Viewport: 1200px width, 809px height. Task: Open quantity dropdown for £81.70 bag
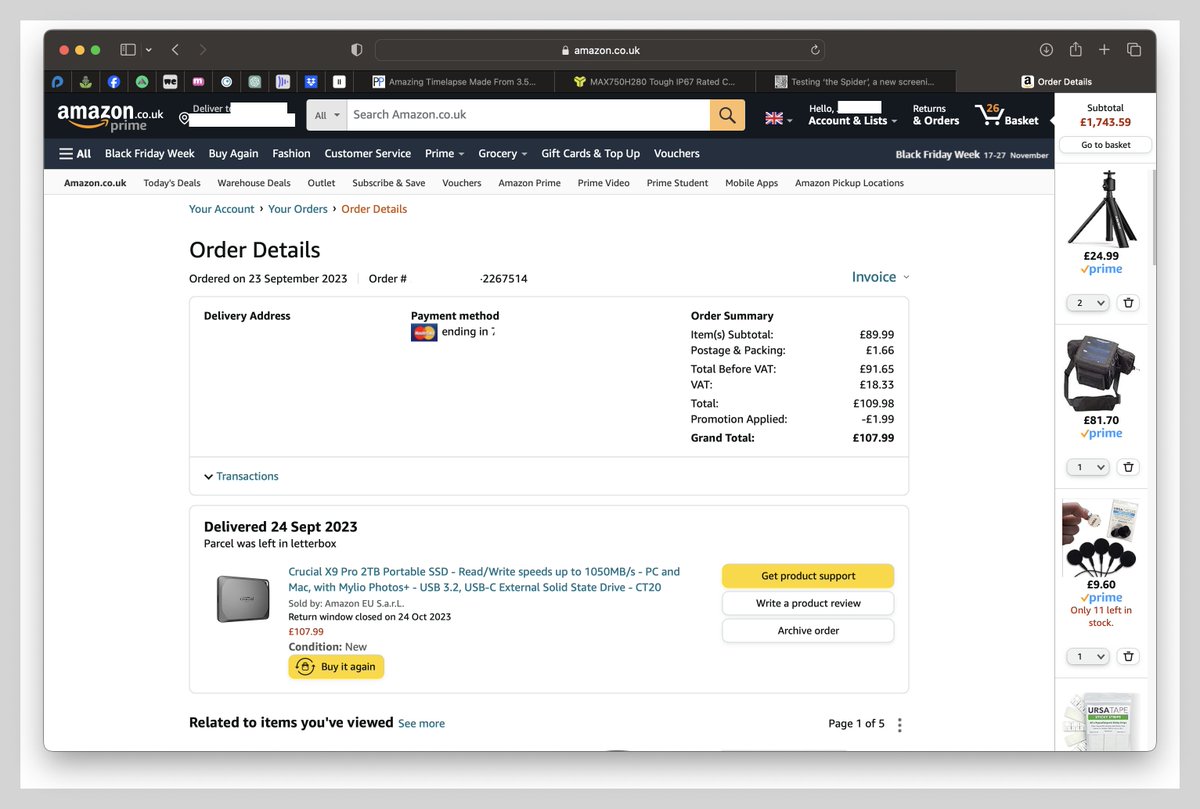click(1087, 467)
